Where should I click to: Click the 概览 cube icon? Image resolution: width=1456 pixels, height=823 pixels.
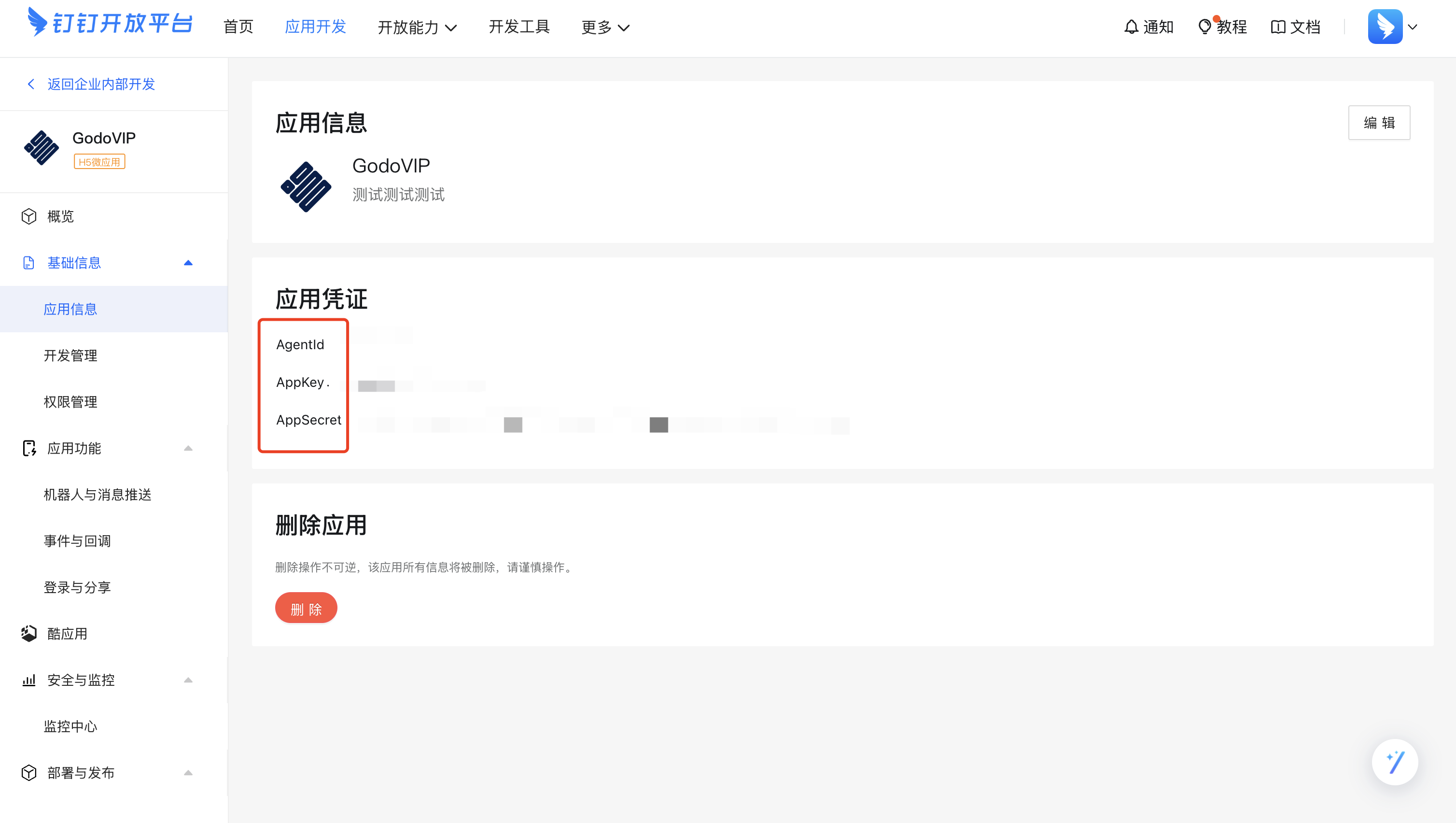29,217
